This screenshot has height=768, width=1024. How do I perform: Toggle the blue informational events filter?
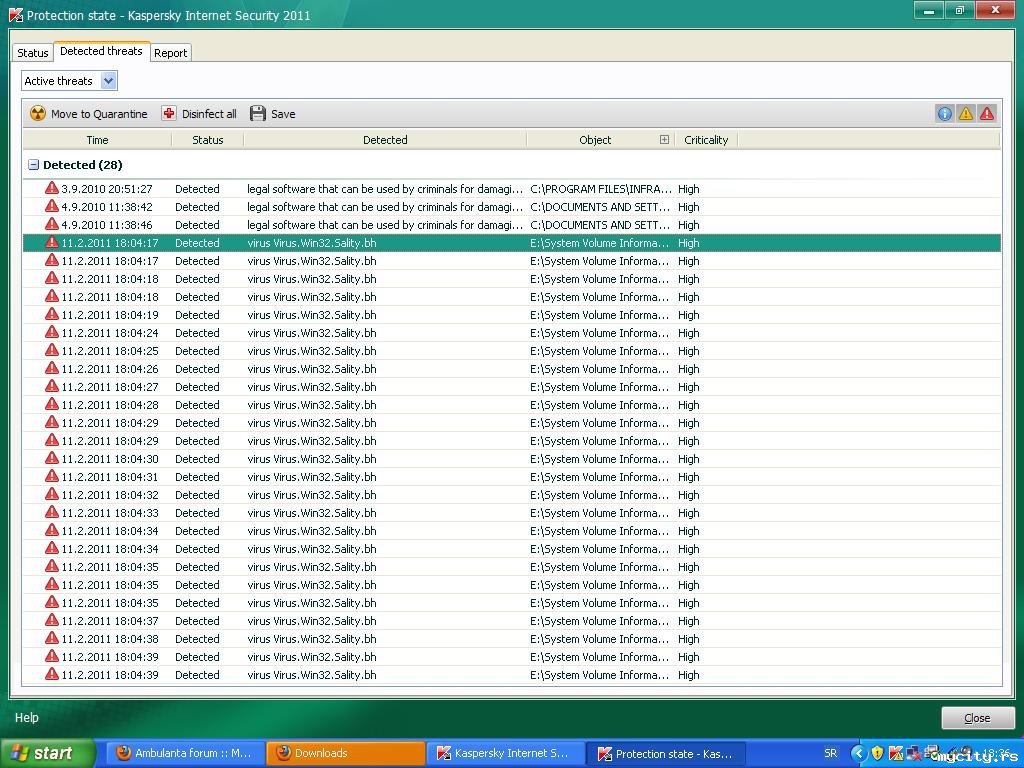[944, 114]
